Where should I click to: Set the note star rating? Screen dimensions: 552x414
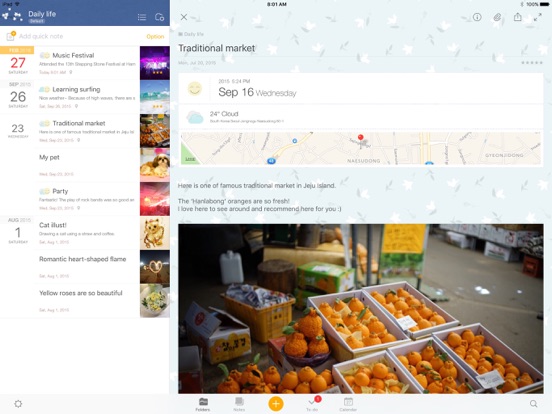(532, 63)
